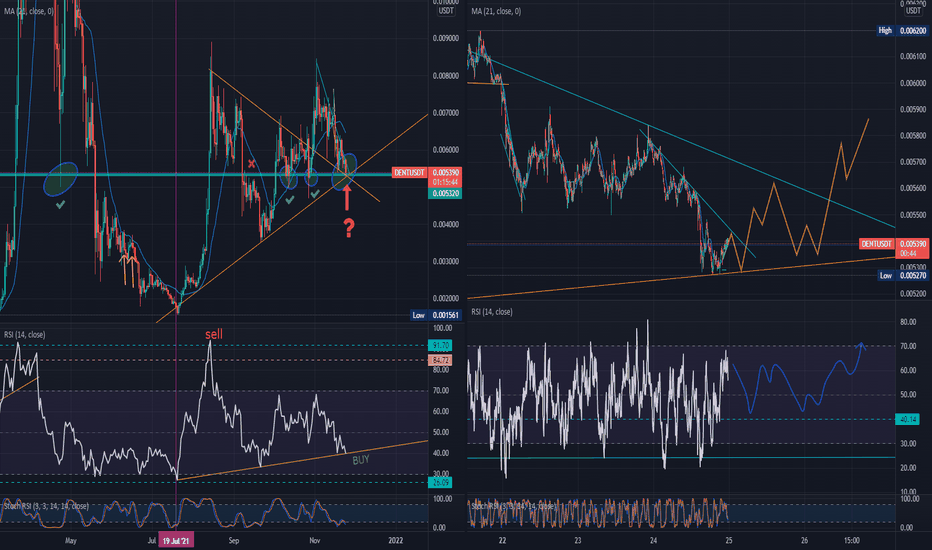Image resolution: width=932 pixels, height=550 pixels.
Task: Click DENTUSDT price label on right chart axis
Action: coord(877,244)
